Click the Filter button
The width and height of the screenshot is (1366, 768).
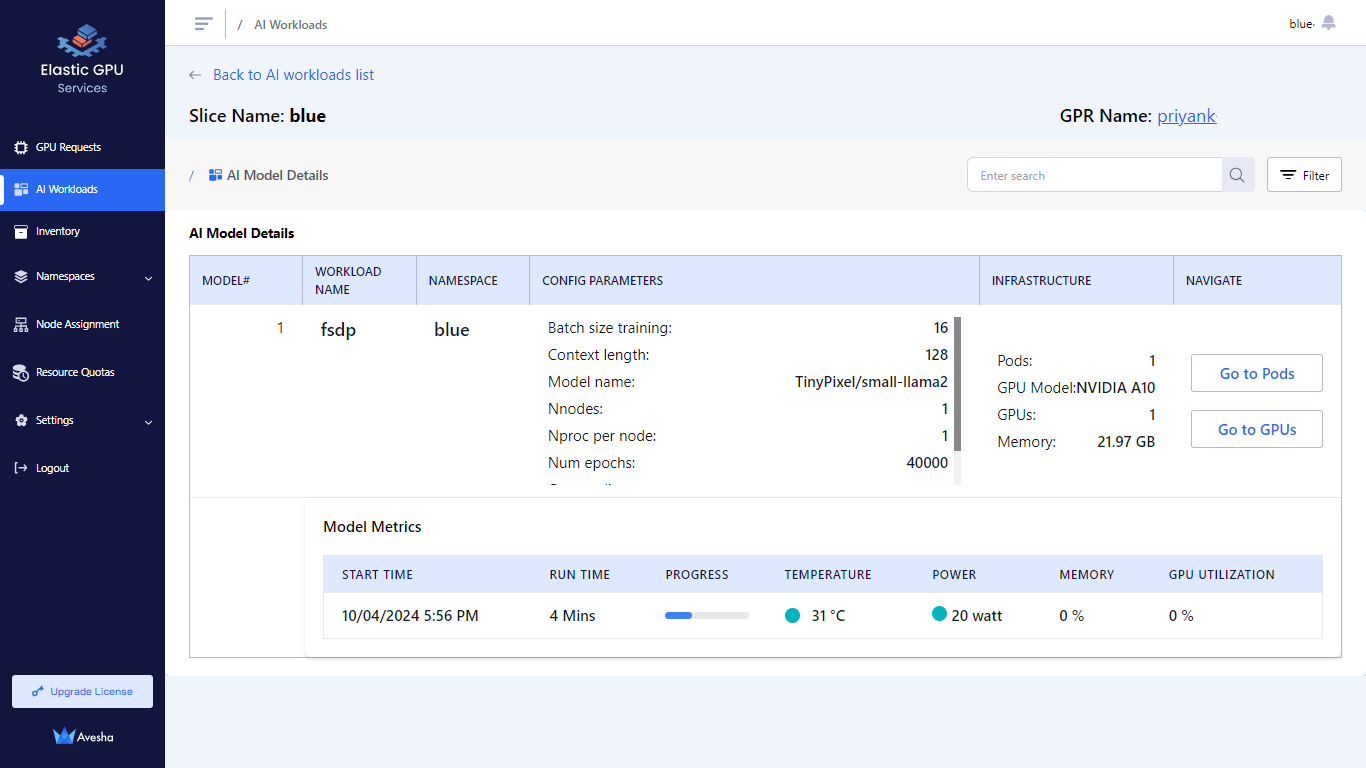tap(1304, 175)
